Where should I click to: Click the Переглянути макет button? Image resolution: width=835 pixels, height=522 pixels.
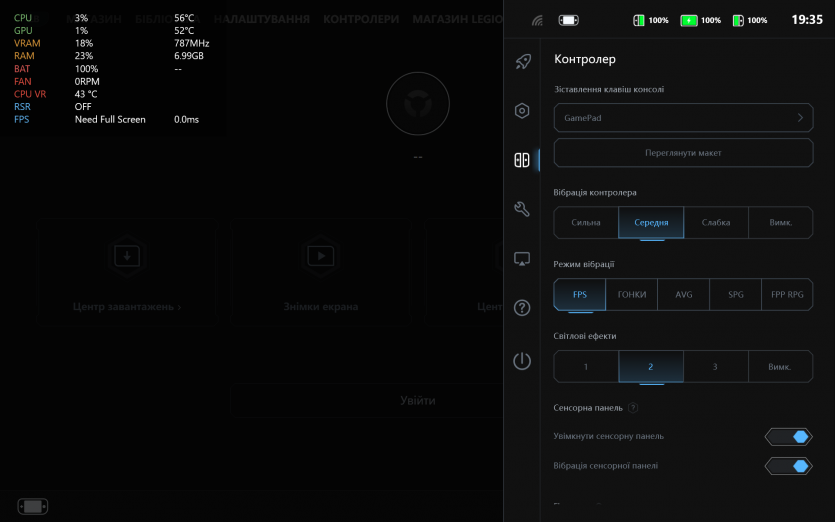click(x=683, y=153)
